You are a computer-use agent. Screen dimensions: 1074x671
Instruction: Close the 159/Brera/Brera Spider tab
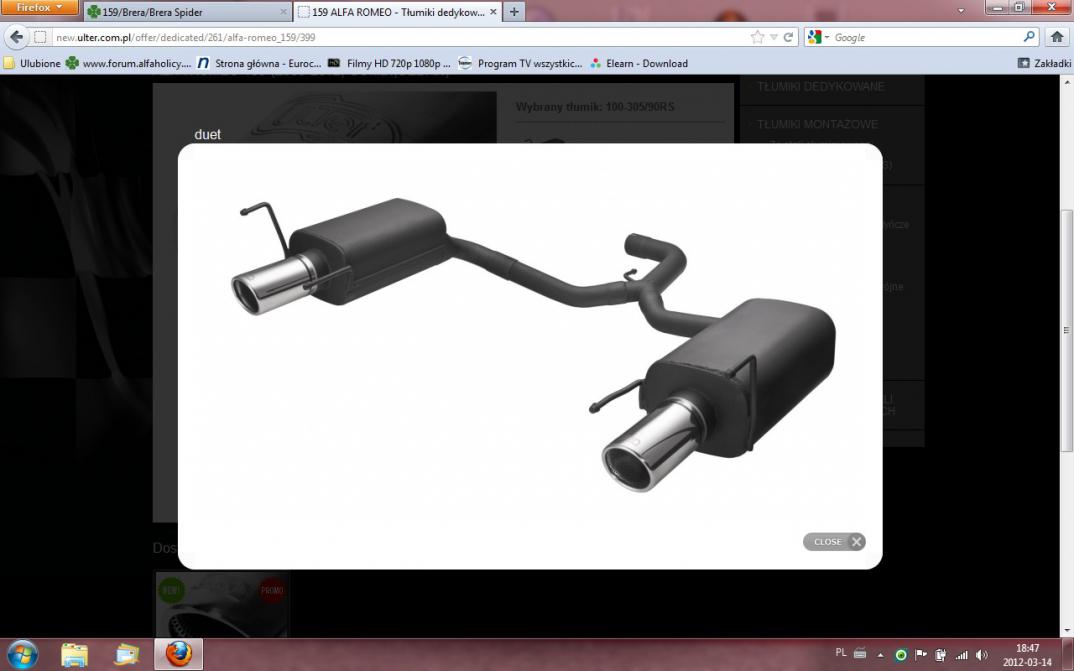pyautogui.click(x=284, y=12)
